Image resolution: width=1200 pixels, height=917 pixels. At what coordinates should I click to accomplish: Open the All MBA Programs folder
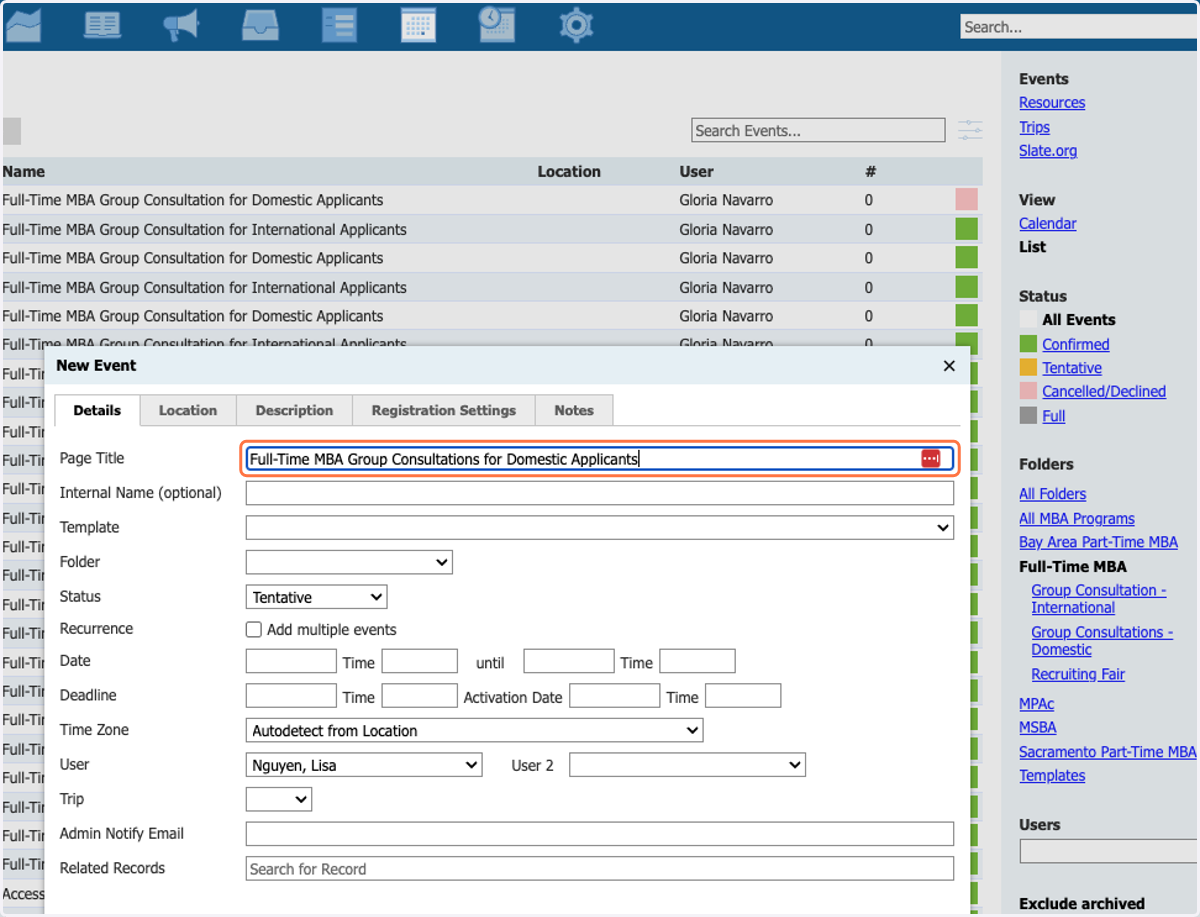pos(1077,518)
